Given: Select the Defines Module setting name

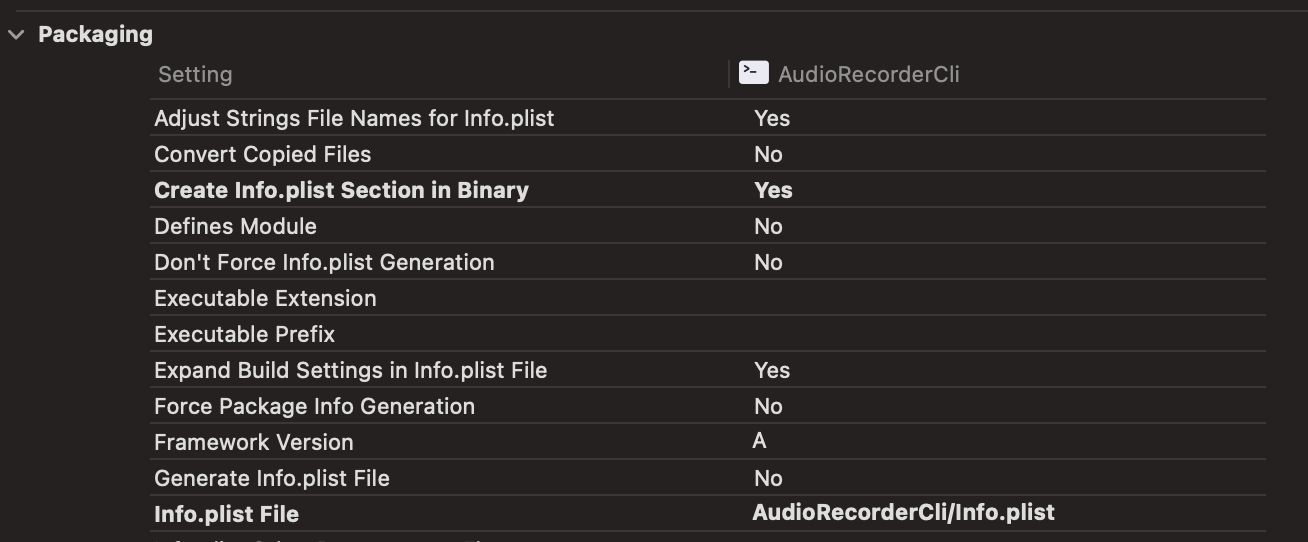Looking at the screenshot, I should coord(235,226).
